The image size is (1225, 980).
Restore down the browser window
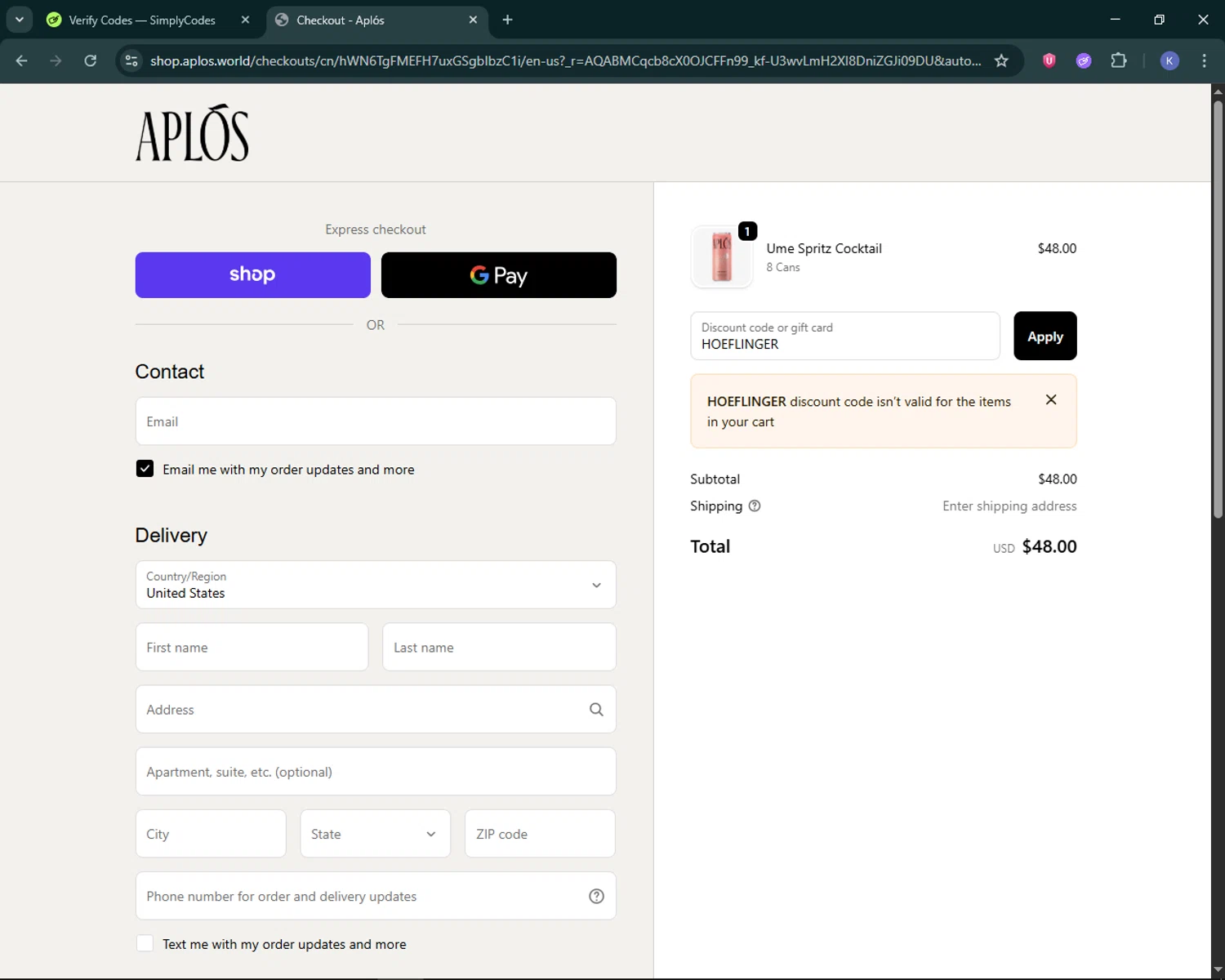1159,20
